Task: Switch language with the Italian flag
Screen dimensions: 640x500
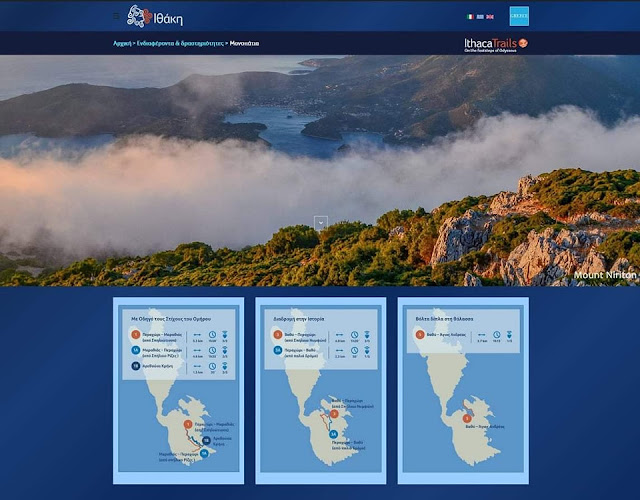Action: [x=471, y=17]
